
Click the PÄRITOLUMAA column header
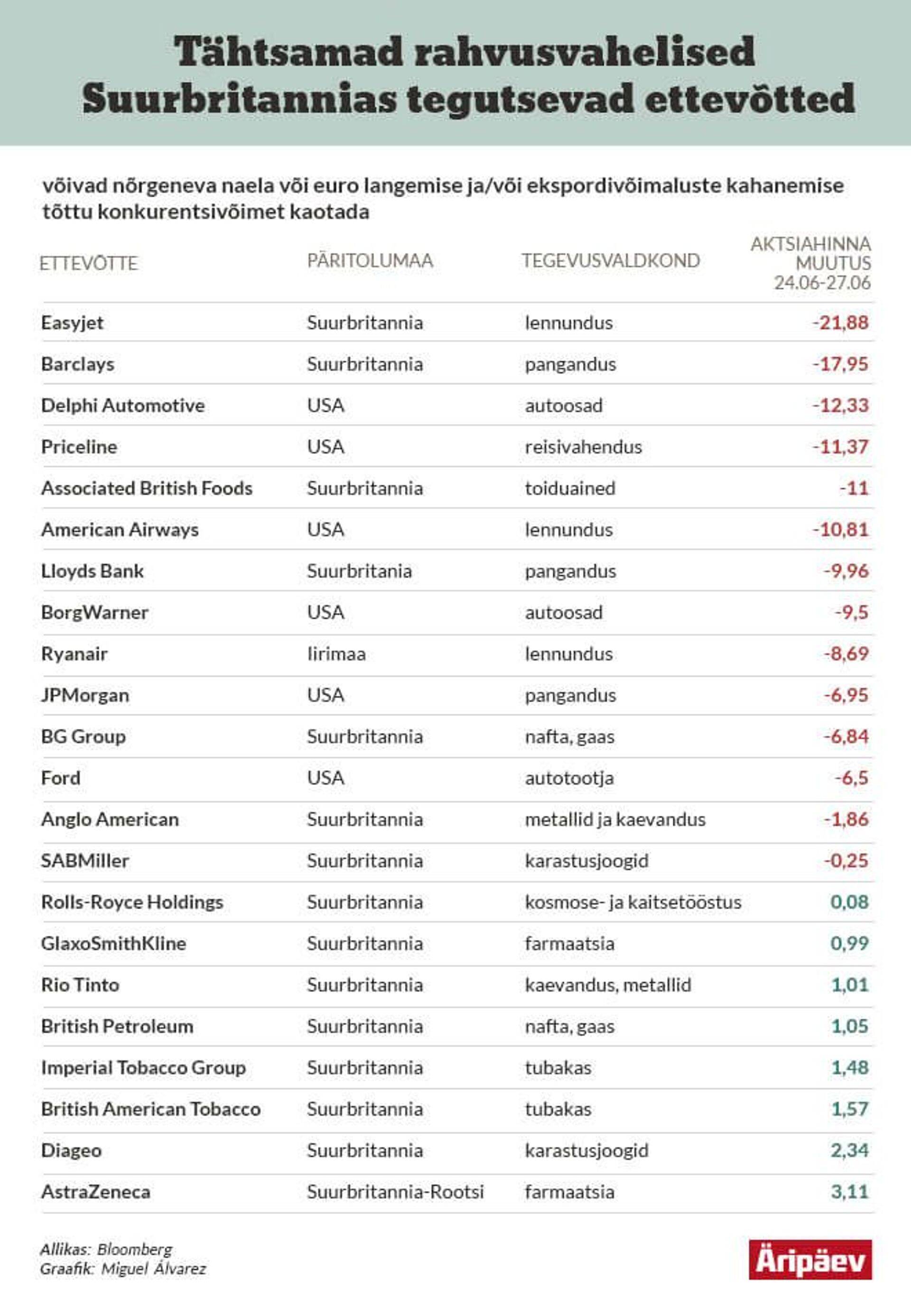pos(370,261)
